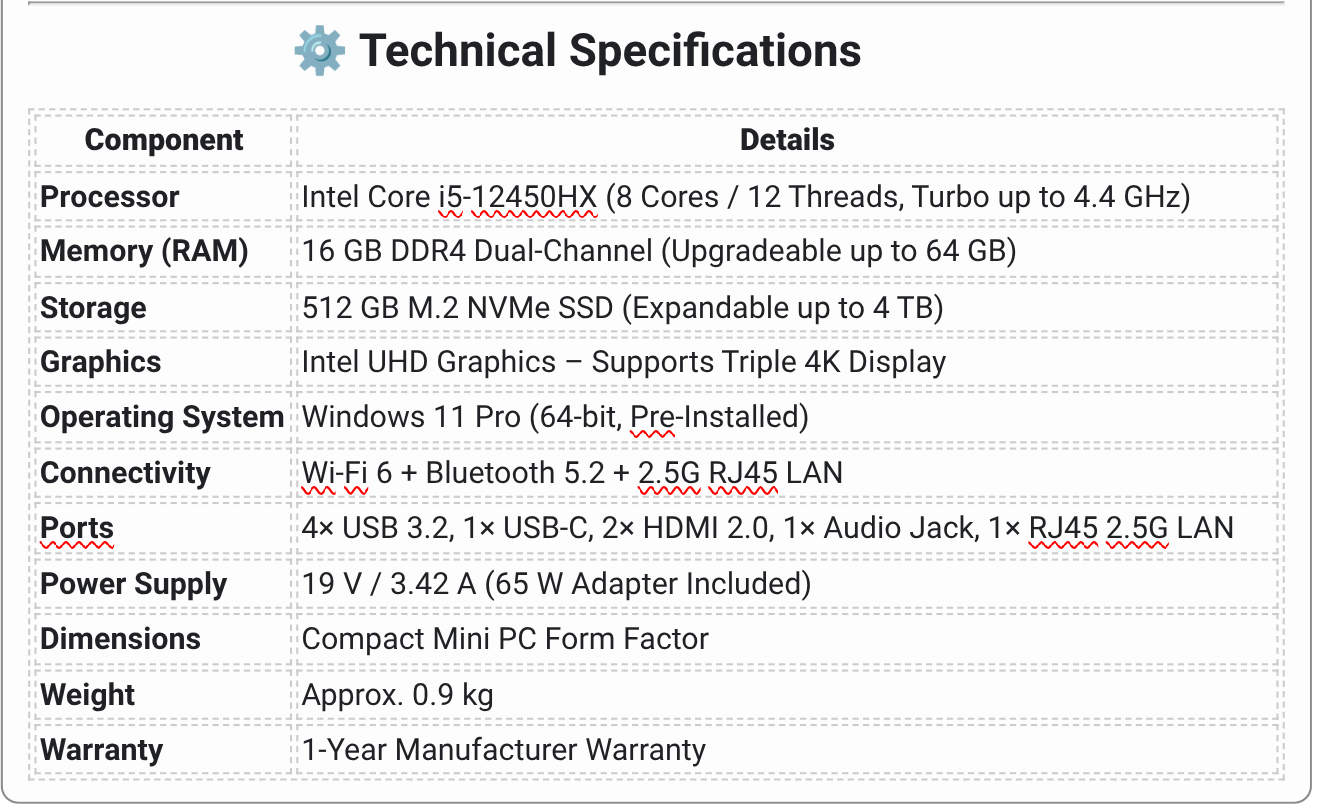
Task: Click the misspelled word i5-12450HX
Action: click(x=517, y=197)
